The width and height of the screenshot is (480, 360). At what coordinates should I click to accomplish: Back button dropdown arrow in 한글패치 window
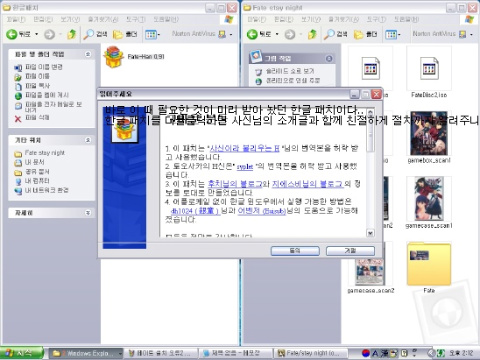point(36,34)
